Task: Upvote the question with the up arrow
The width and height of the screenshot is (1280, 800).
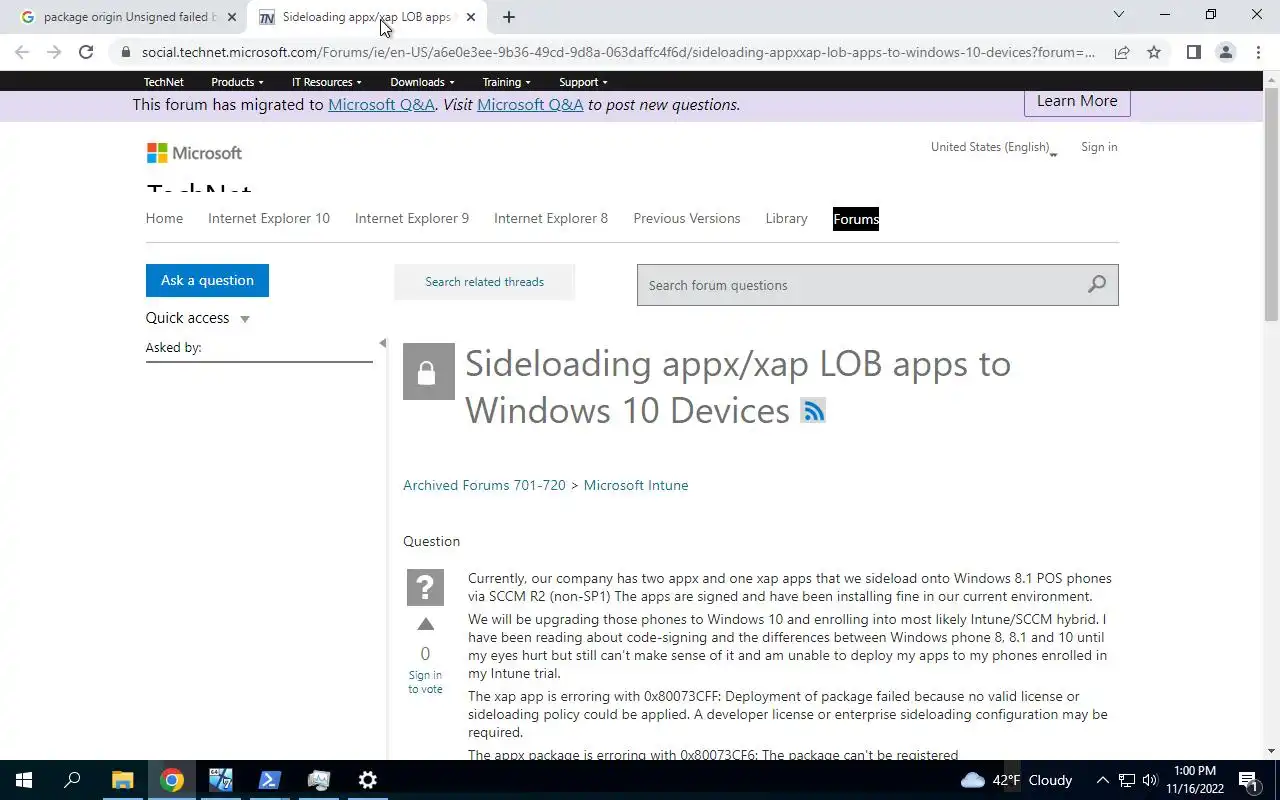Action: tap(425, 625)
